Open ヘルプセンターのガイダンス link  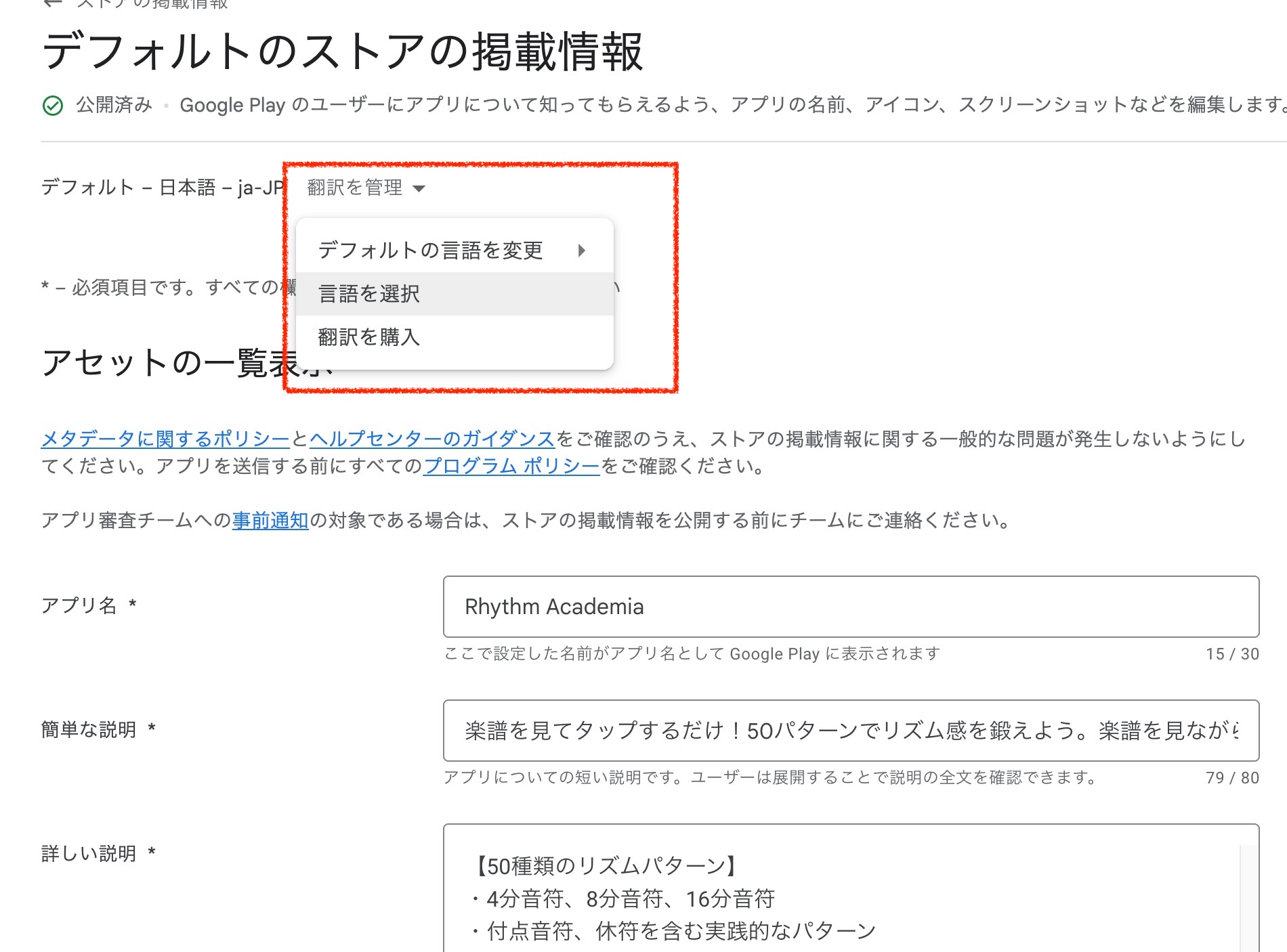click(x=432, y=439)
